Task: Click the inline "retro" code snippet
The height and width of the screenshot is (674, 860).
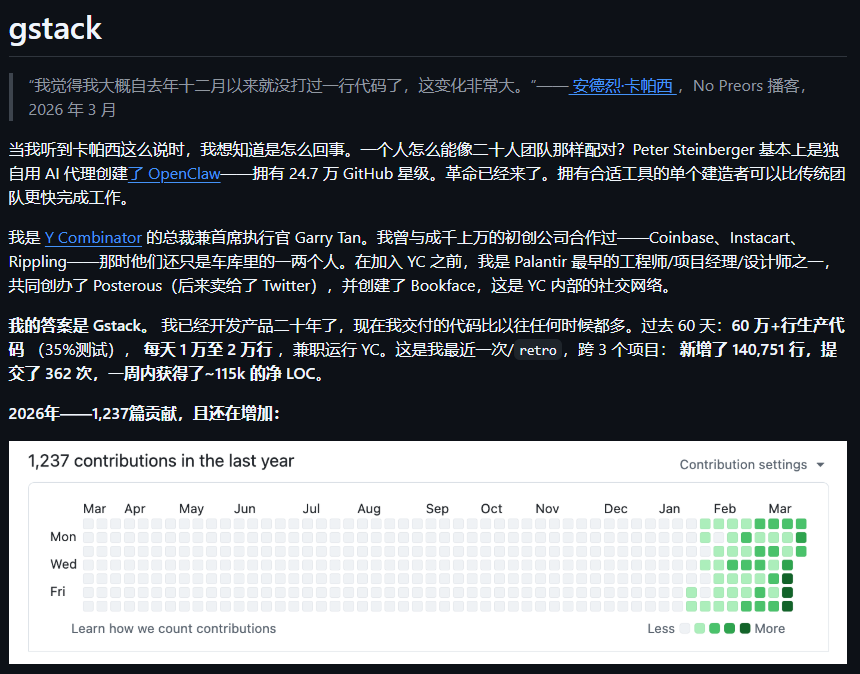Action: coord(538,351)
